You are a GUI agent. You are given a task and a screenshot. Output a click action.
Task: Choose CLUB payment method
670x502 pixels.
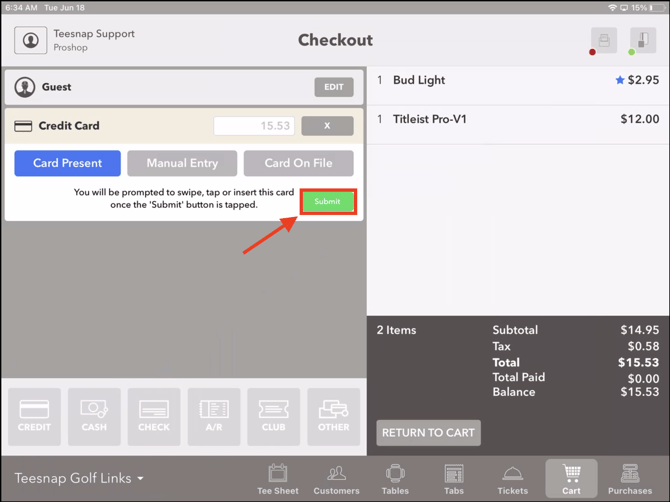pyautogui.click(x=273, y=417)
